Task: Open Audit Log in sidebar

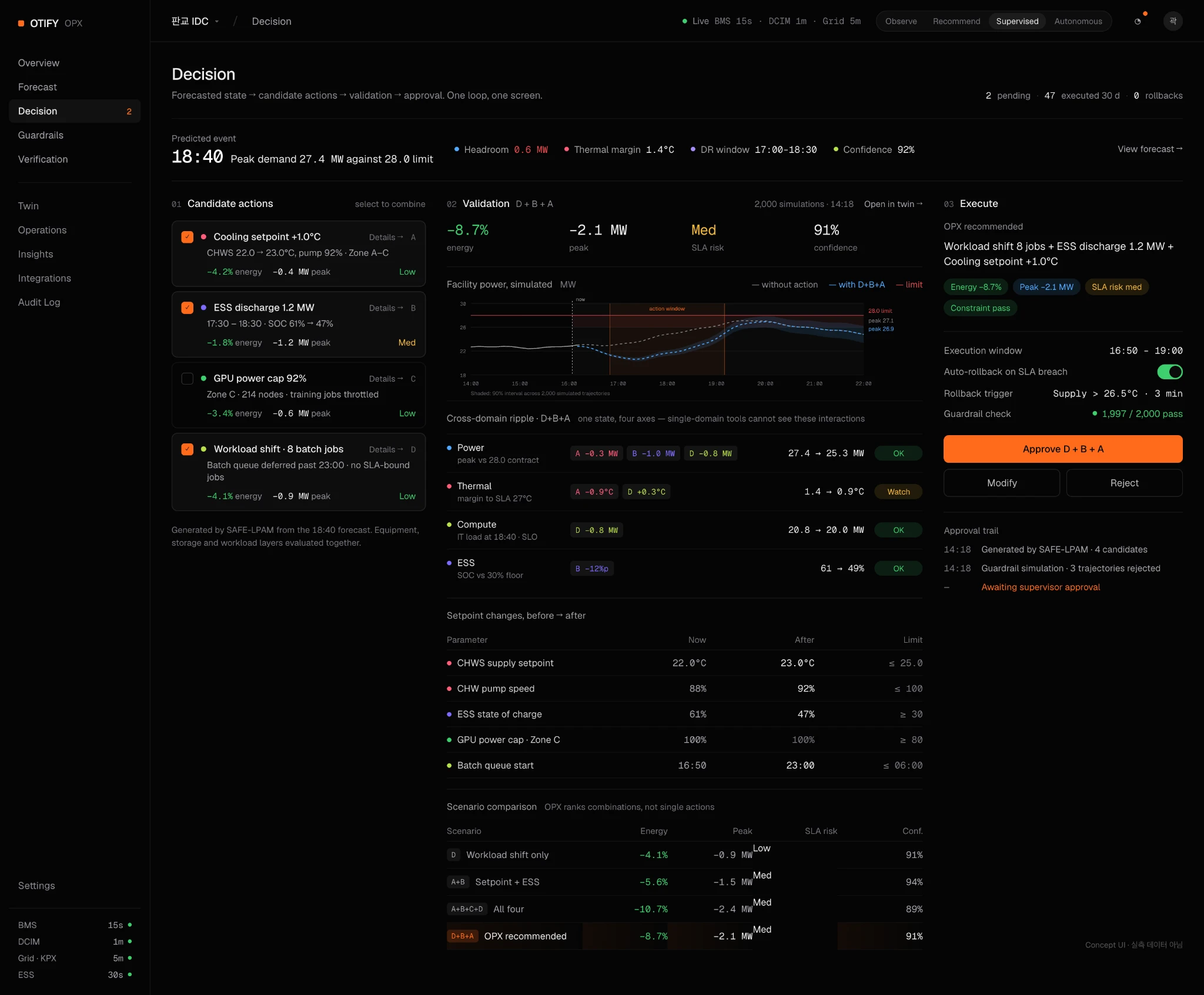Action: (75, 302)
